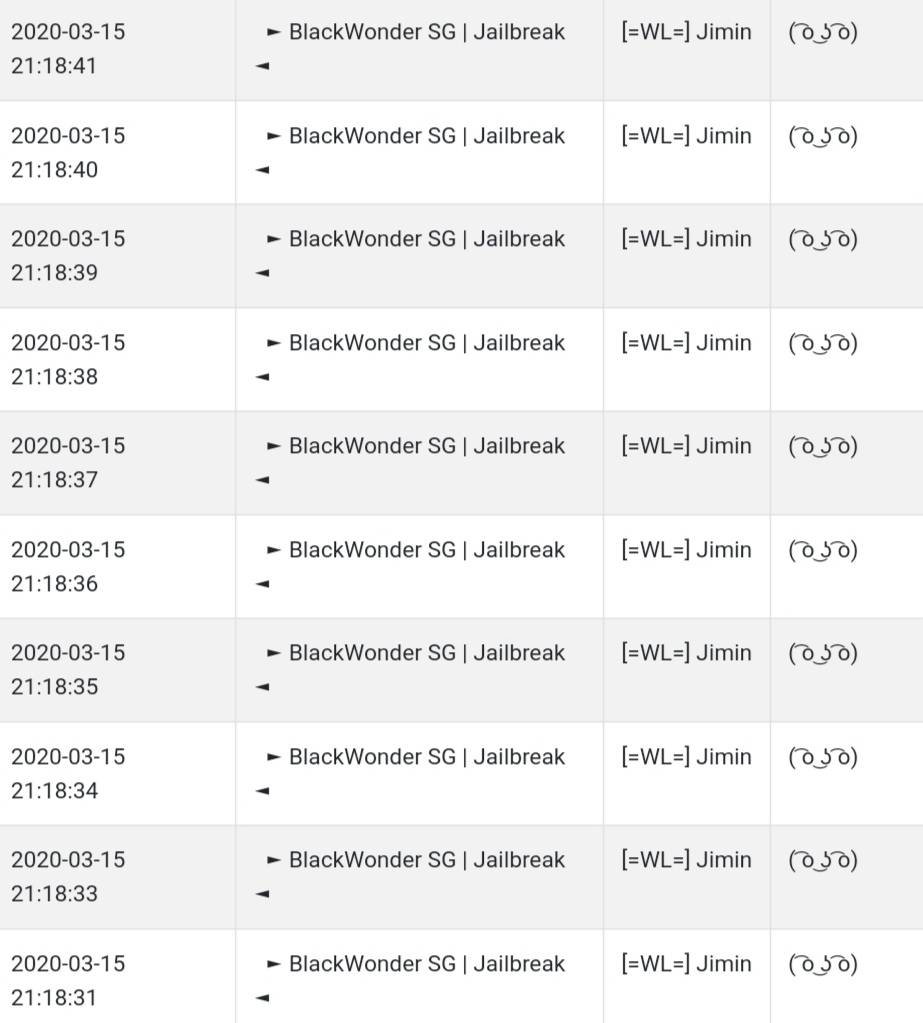Click emoticon message in 21:18:39 row
The image size is (923, 1023).
(x=823, y=239)
